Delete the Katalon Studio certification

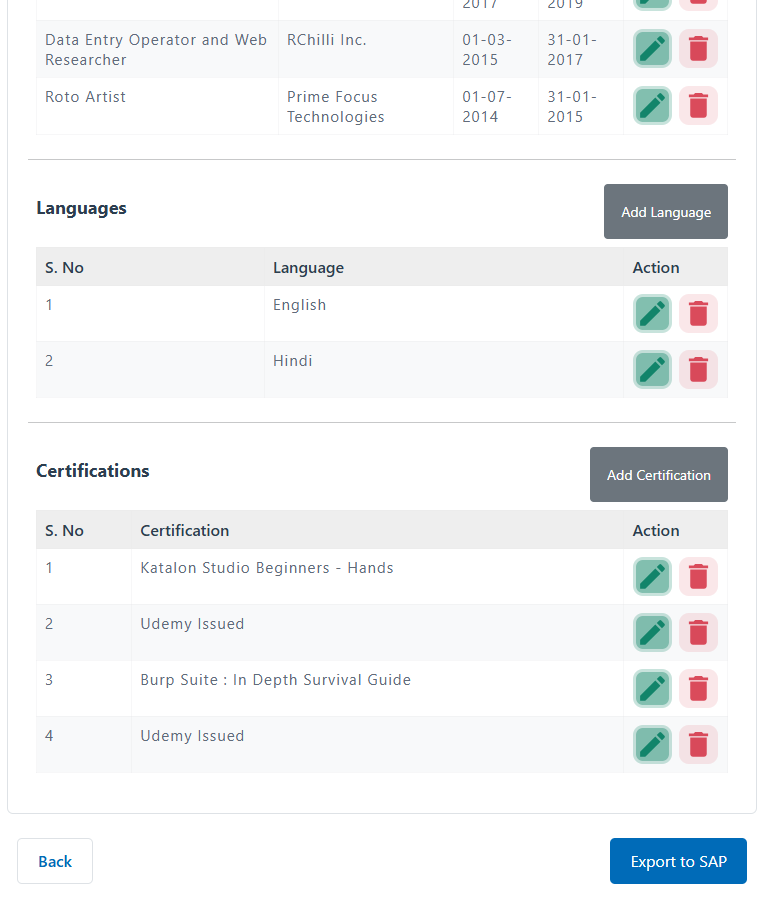698,577
